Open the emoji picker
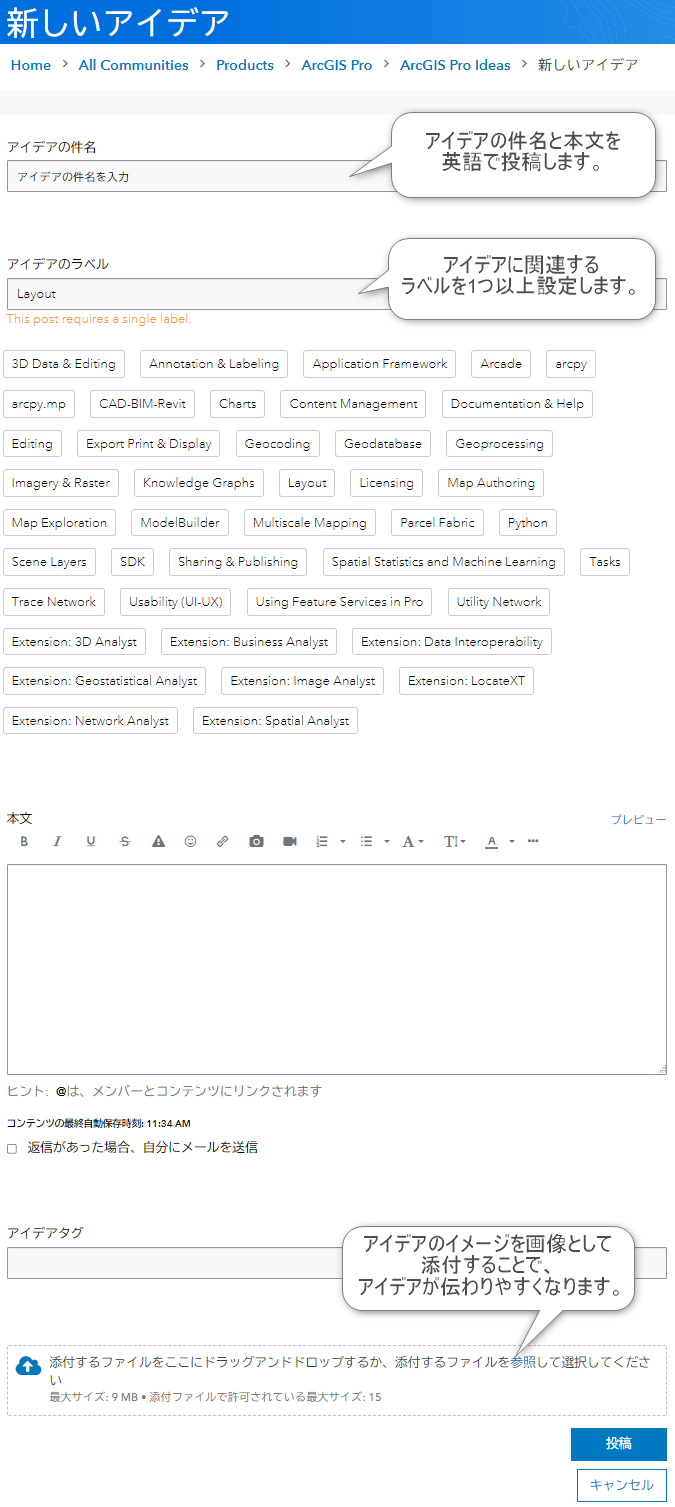Image resolution: width=675 pixels, height=1507 pixels. [x=190, y=842]
